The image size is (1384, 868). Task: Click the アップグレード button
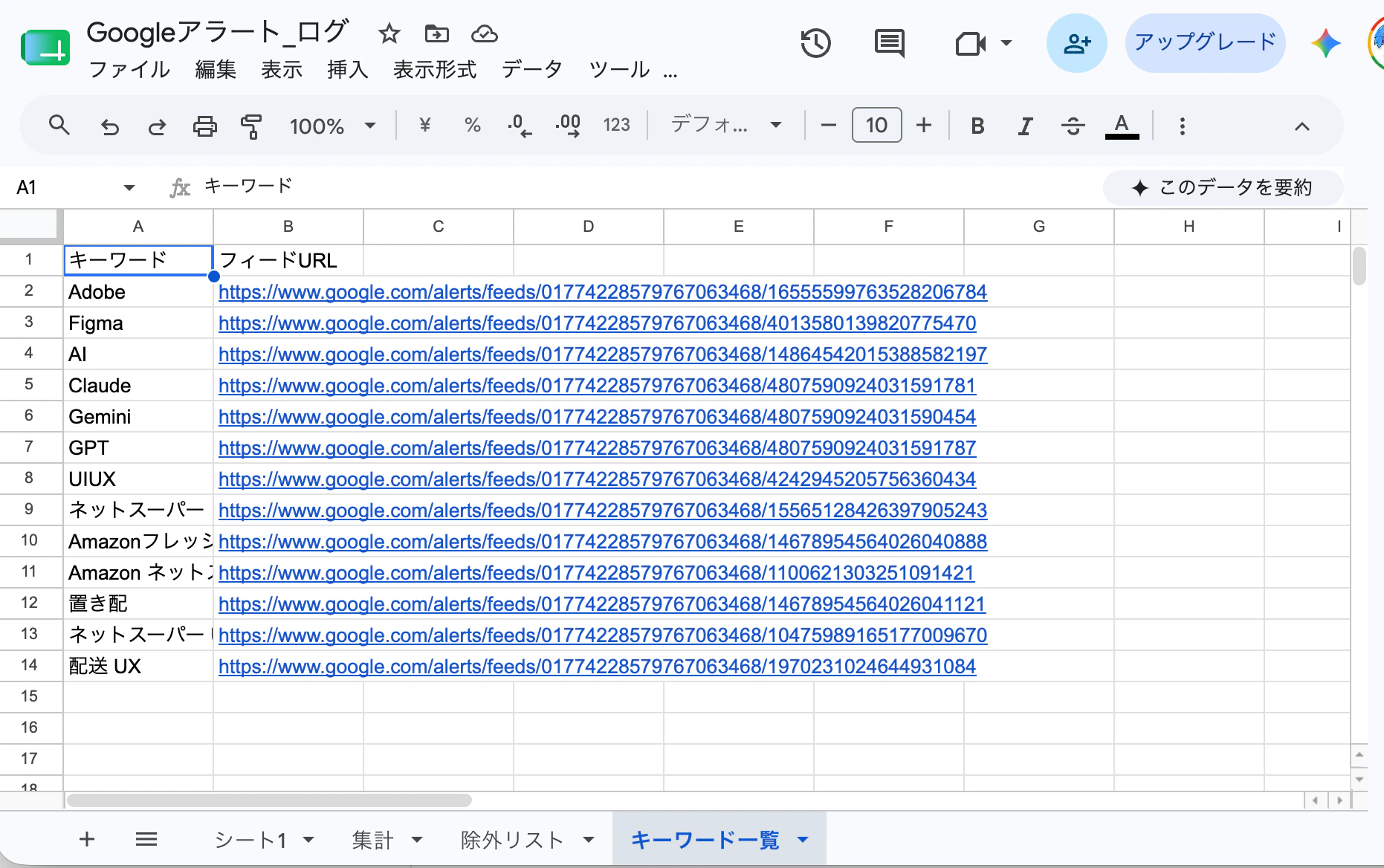click(1205, 42)
